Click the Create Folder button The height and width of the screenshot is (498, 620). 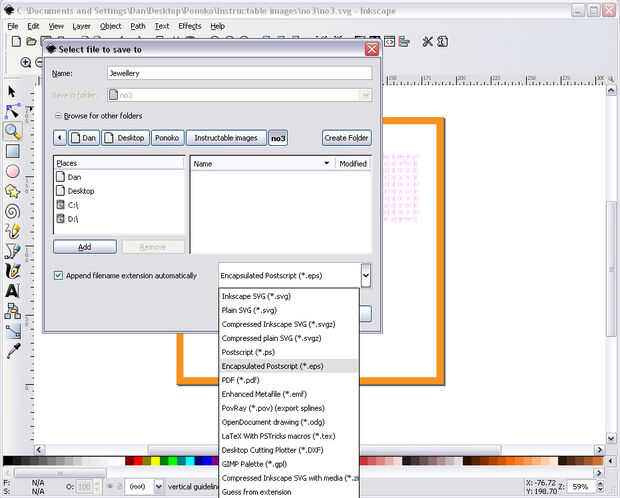click(346, 138)
